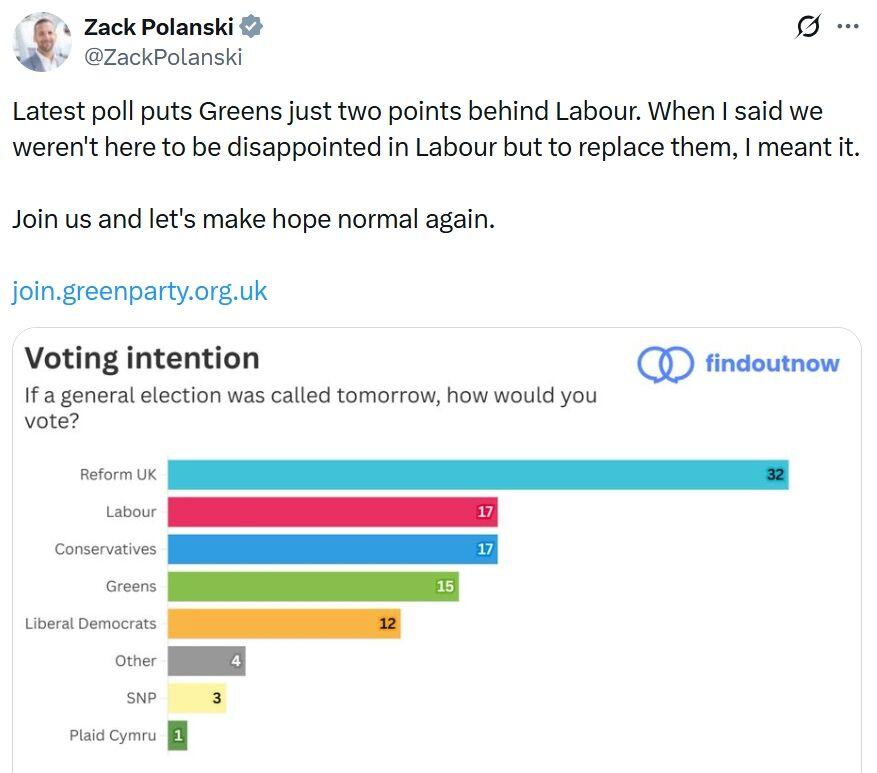The height and width of the screenshot is (773, 877).
Task: Click Zack Polanski's profile avatar
Action: pos(41,42)
